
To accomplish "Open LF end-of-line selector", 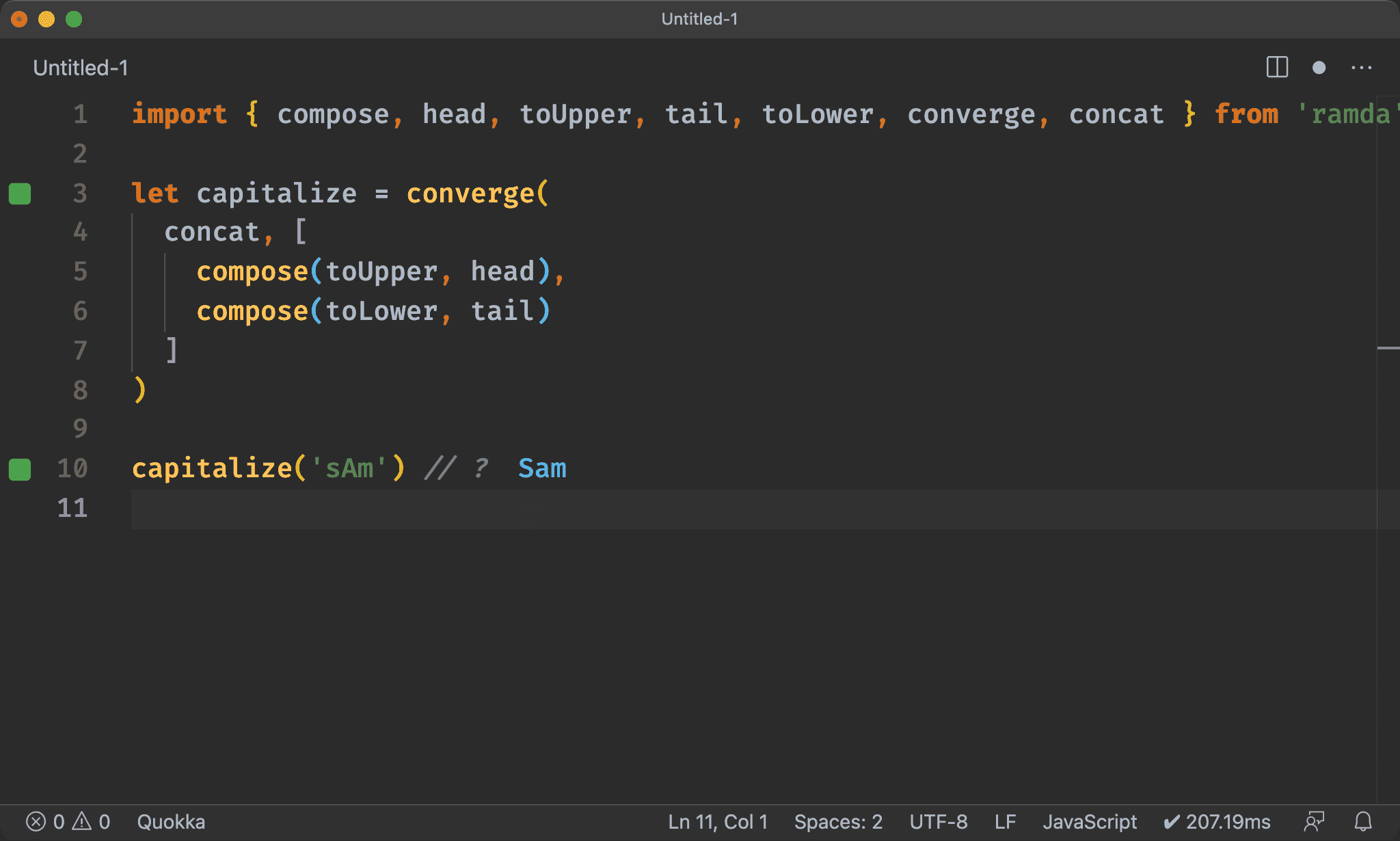I will [x=1005, y=821].
